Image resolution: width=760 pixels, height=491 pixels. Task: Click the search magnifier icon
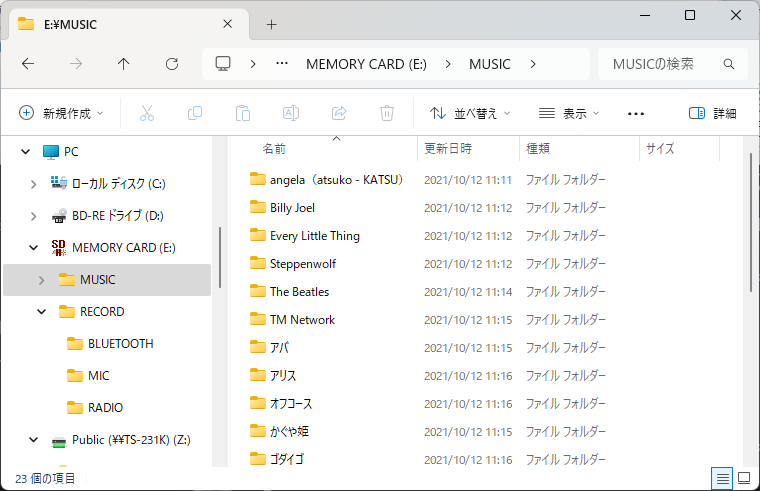click(728, 64)
